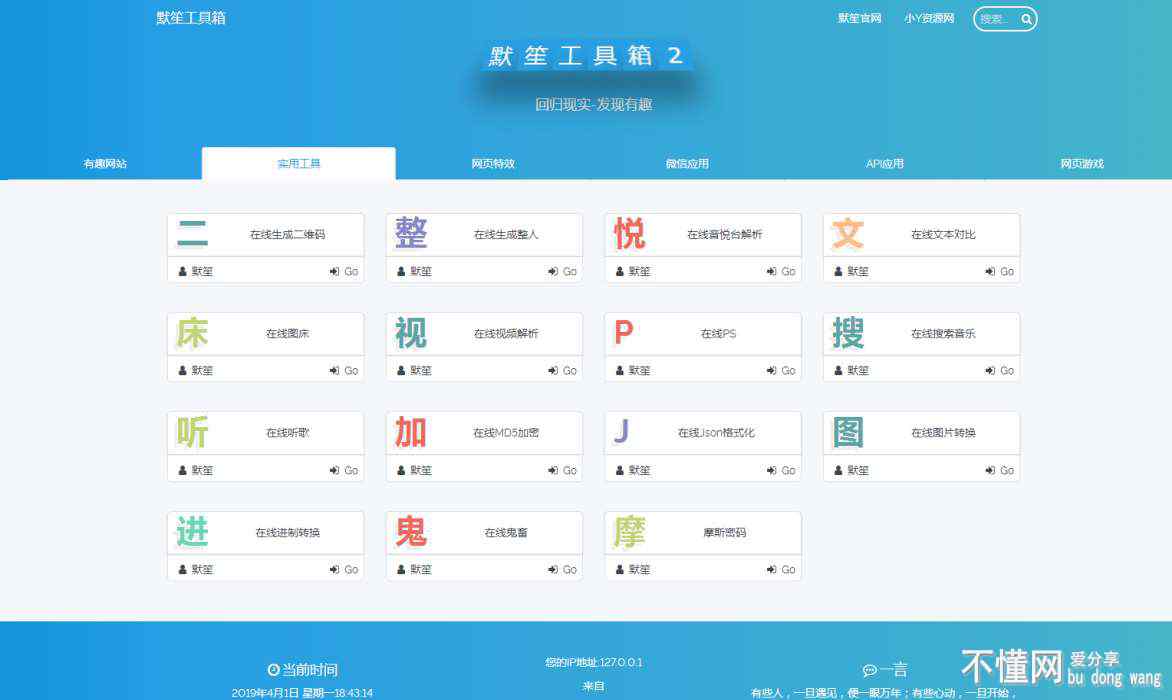Click the 默笙 author on 在线图片转换 card

(x=851, y=470)
